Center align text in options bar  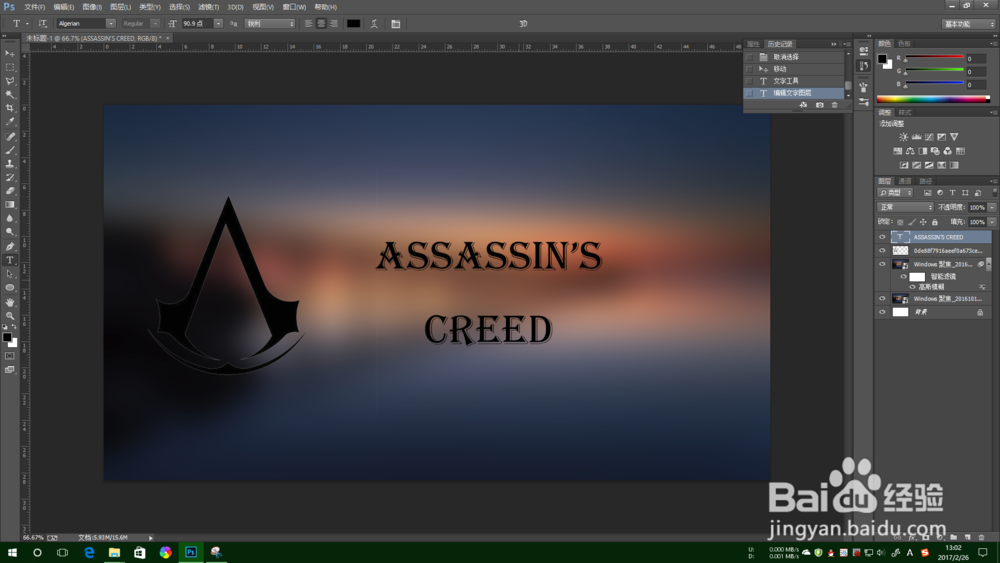321,24
